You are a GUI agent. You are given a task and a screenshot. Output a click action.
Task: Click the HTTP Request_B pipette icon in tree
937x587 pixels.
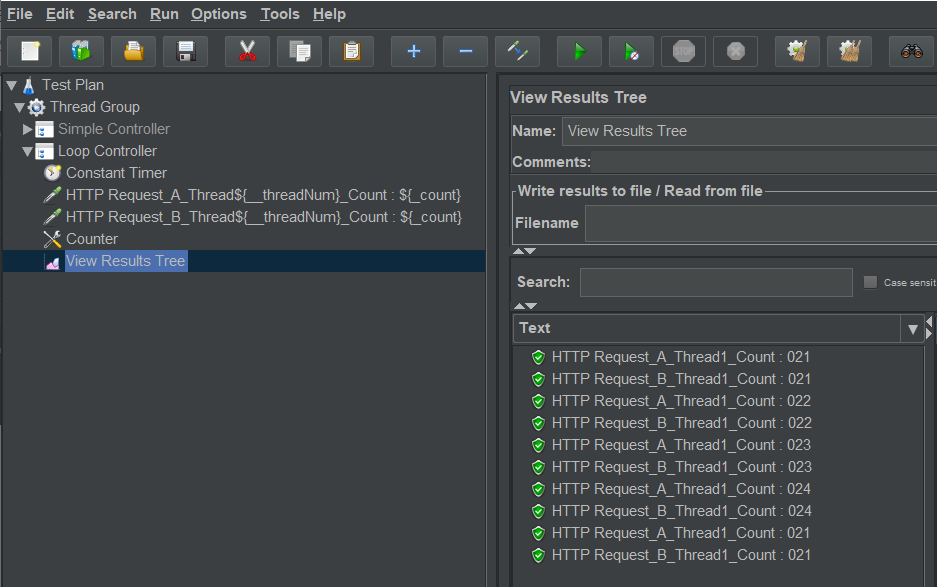coord(53,217)
